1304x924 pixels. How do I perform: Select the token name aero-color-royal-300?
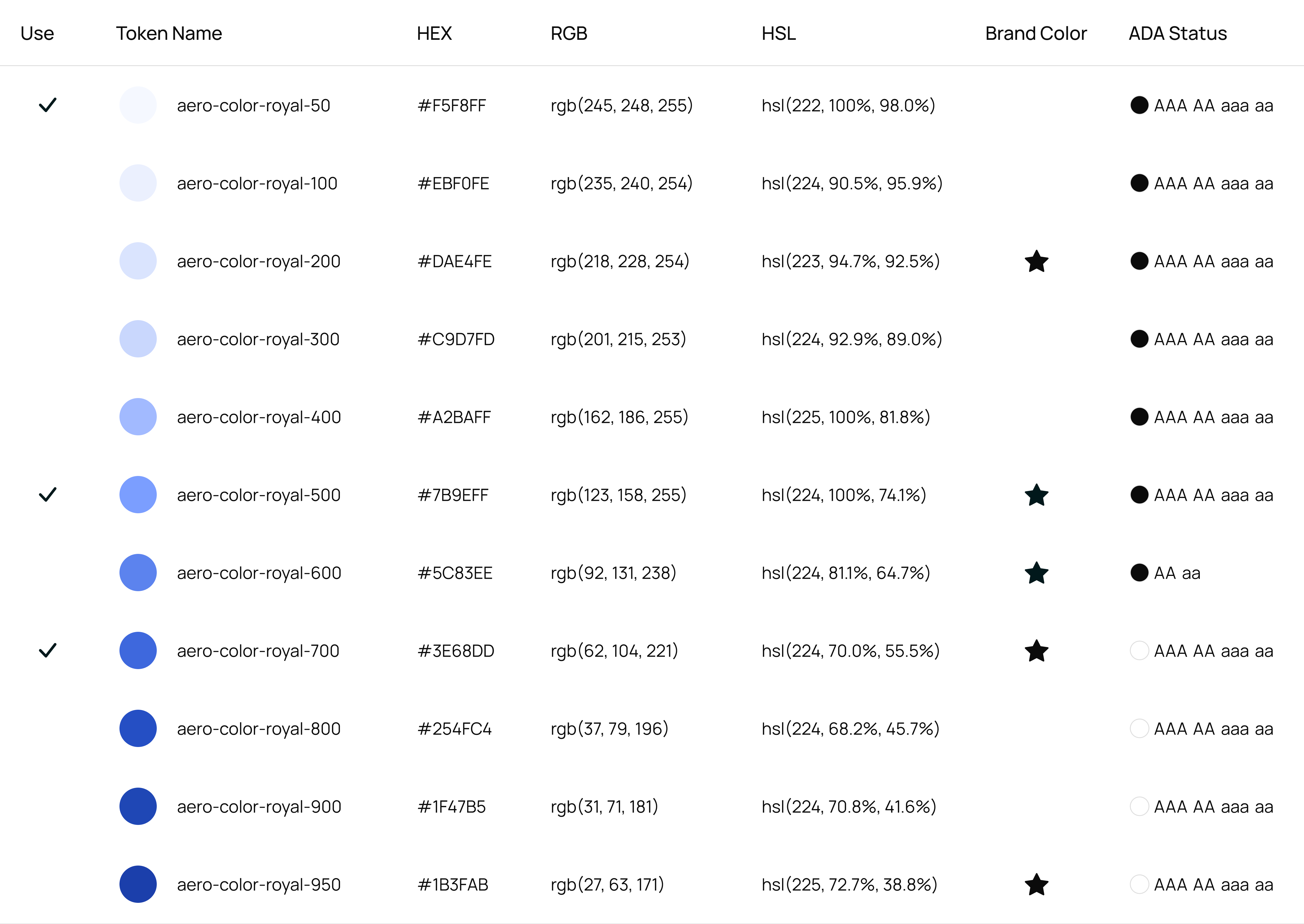(x=258, y=340)
